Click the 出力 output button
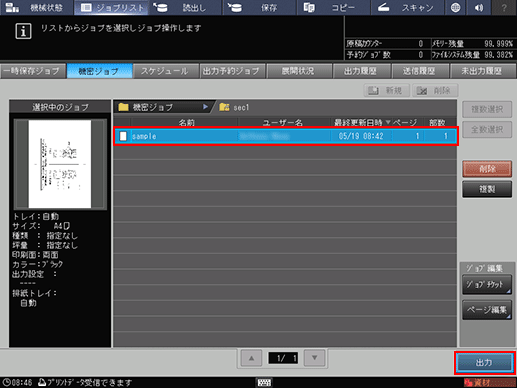The height and width of the screenshot is (388, 517). click(x=484, y=363)
